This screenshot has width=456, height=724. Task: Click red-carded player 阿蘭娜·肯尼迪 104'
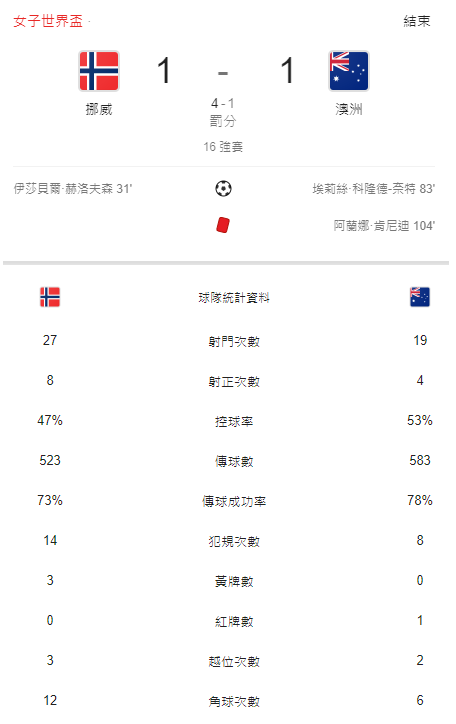[x=384, y=226]
